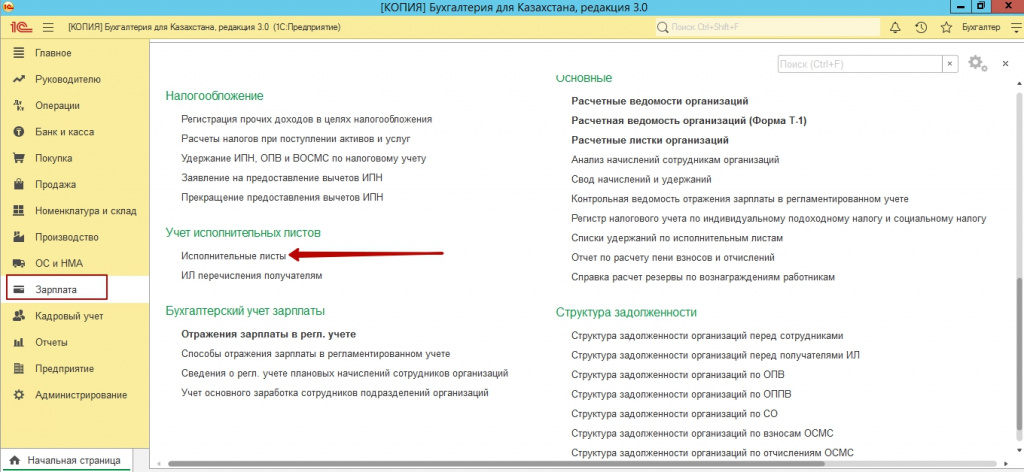The image size is (1024, 472).
Task: Open Структура задолженности организаций по СО
Action: tap(675, 414)
